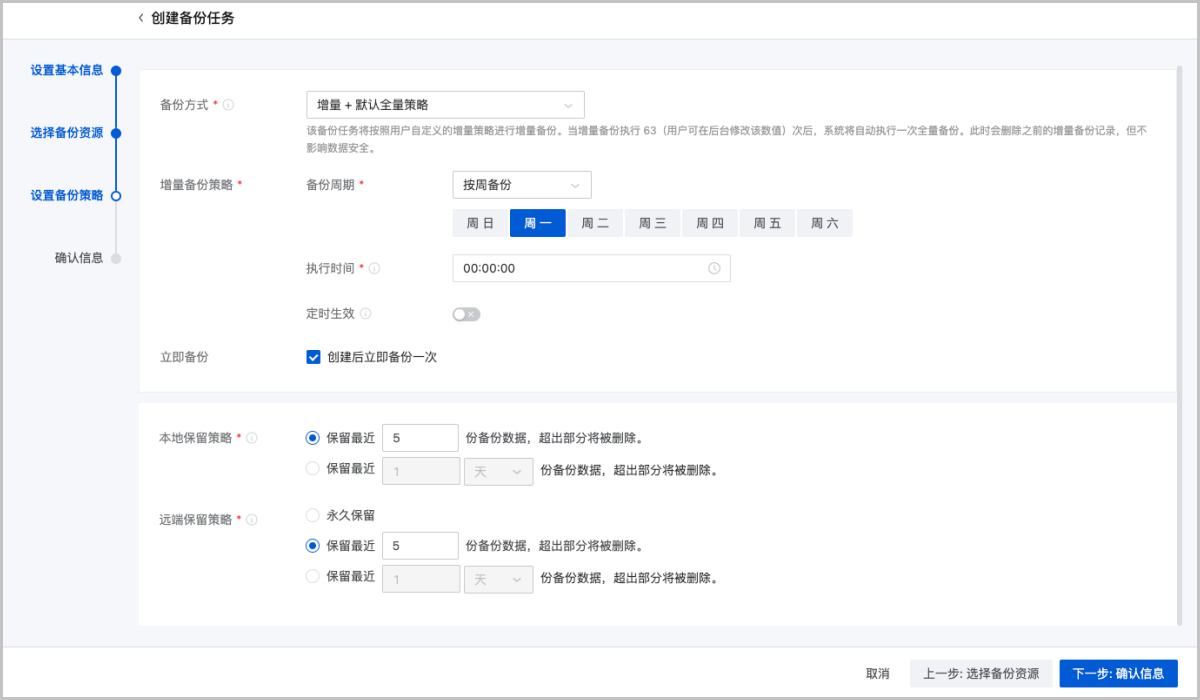Uncheck 创建后立即备份一次 checkbox
The width and height of the screenshot is (1200, 700).
point(313,357)
